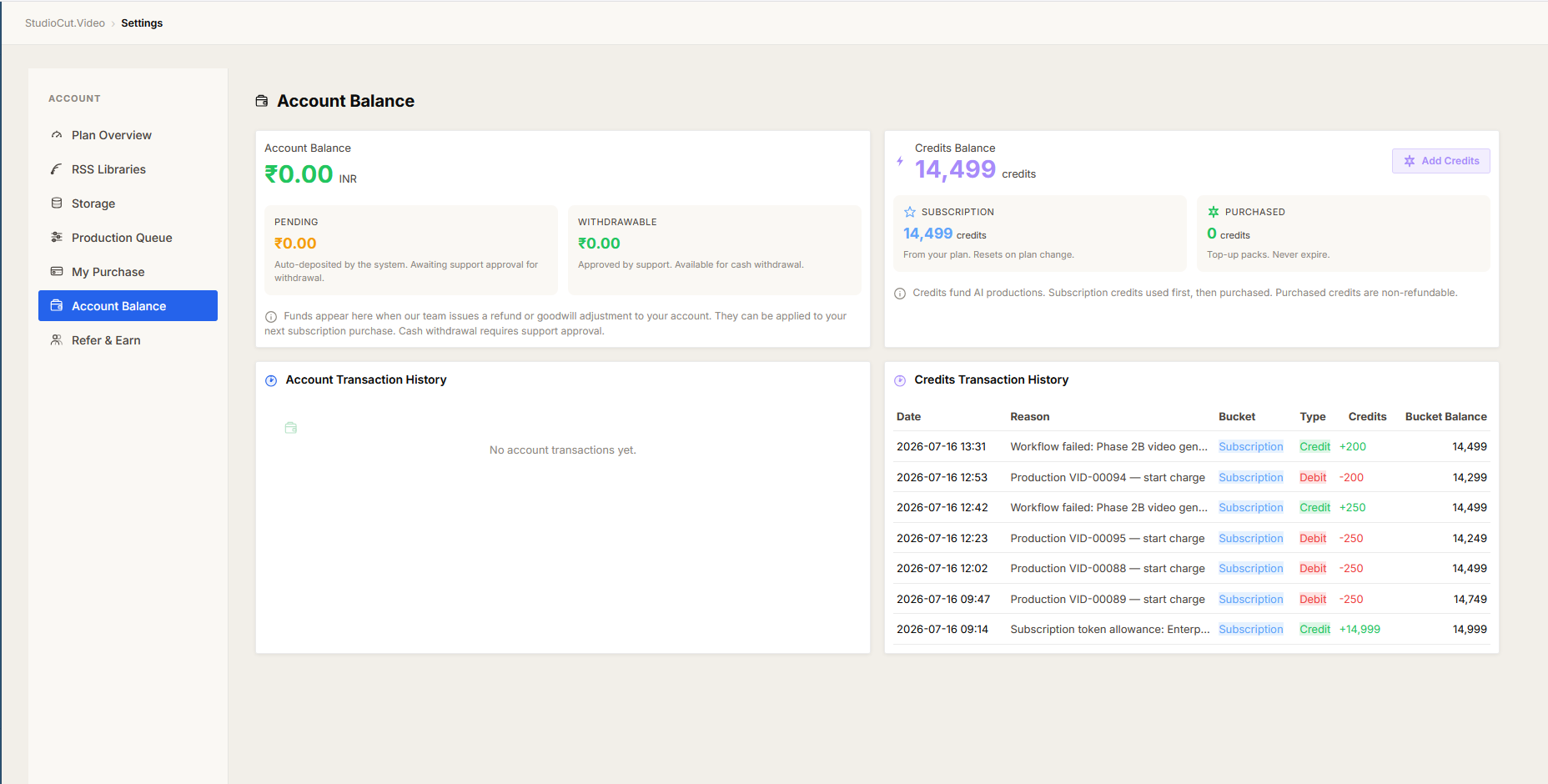
Task: Click the Credits column header
Action: [1367, 417]
